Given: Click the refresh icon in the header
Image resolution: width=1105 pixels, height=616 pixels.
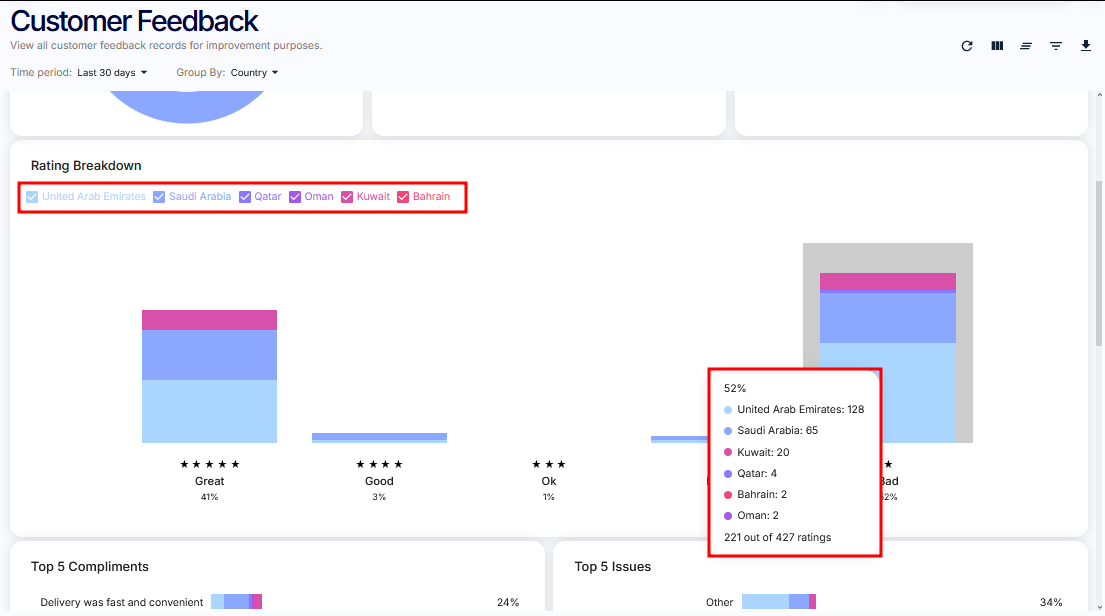Looking at the screenshot, I should tap(967, 46).
